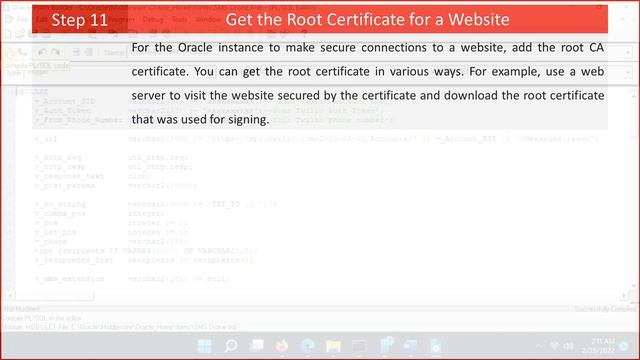Click the New document toolbar icon
Image resolution: width=640 pixels, height=360 pixels.
8,34
